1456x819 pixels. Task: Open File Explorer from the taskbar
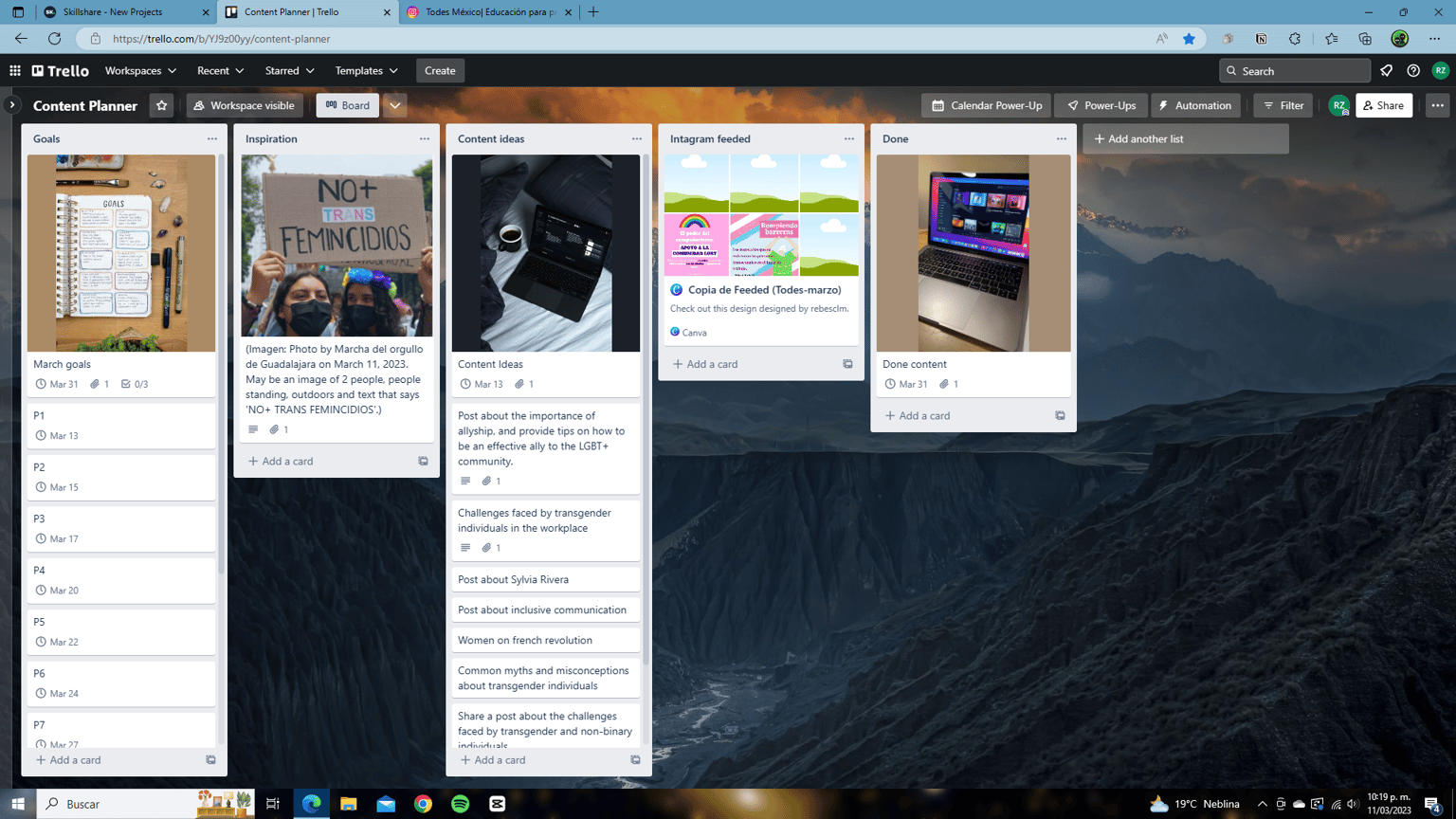pos(349,804)
